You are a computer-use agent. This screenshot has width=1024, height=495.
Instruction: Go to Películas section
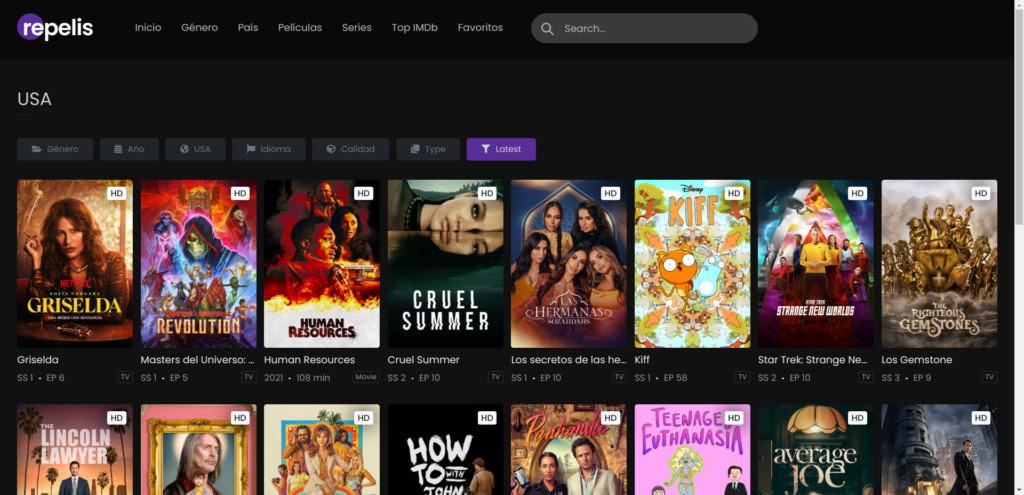click(x=300, y=27)
